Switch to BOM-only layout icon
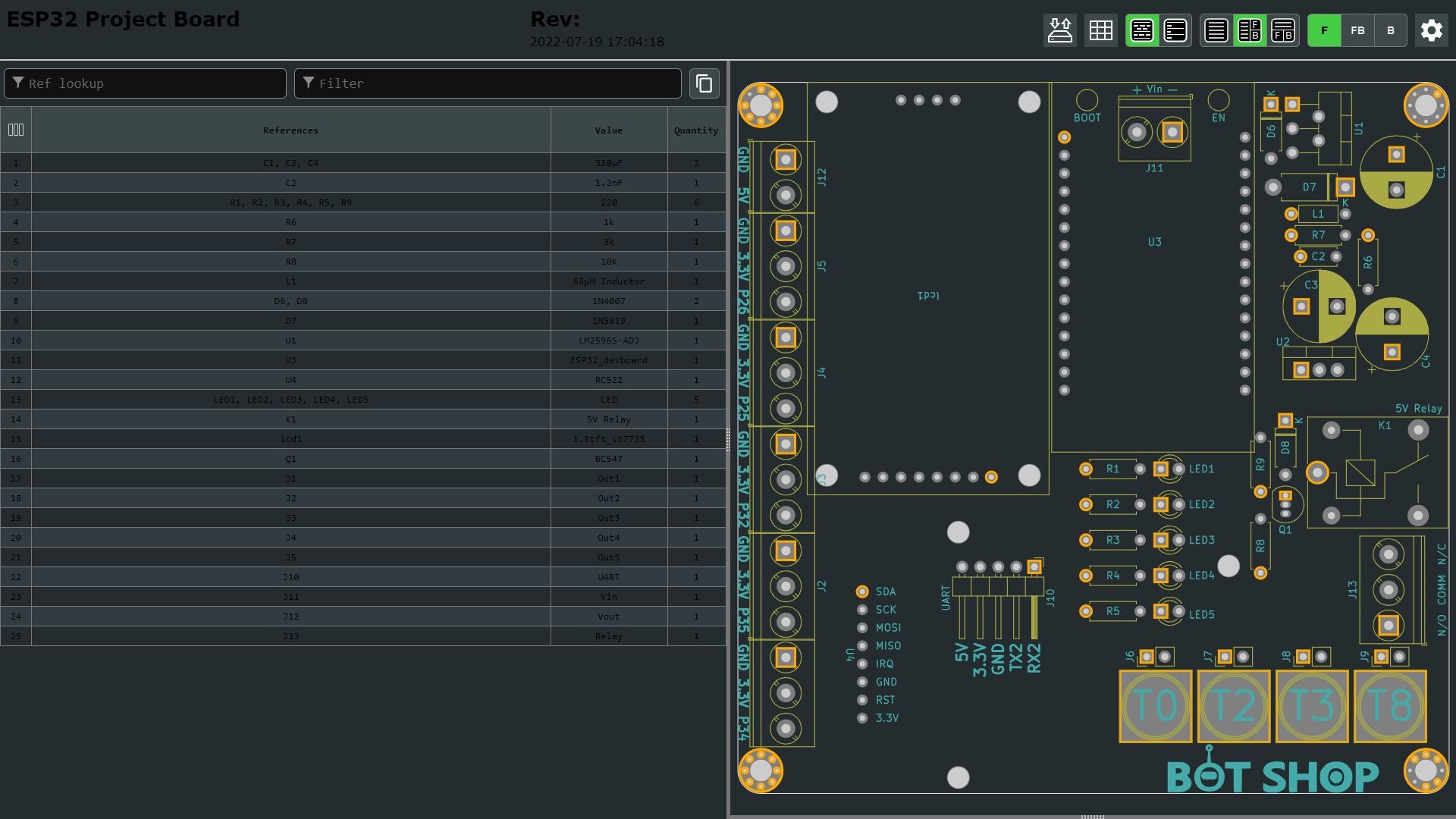Screen dimensions: 1456x819 [1216, 31]
